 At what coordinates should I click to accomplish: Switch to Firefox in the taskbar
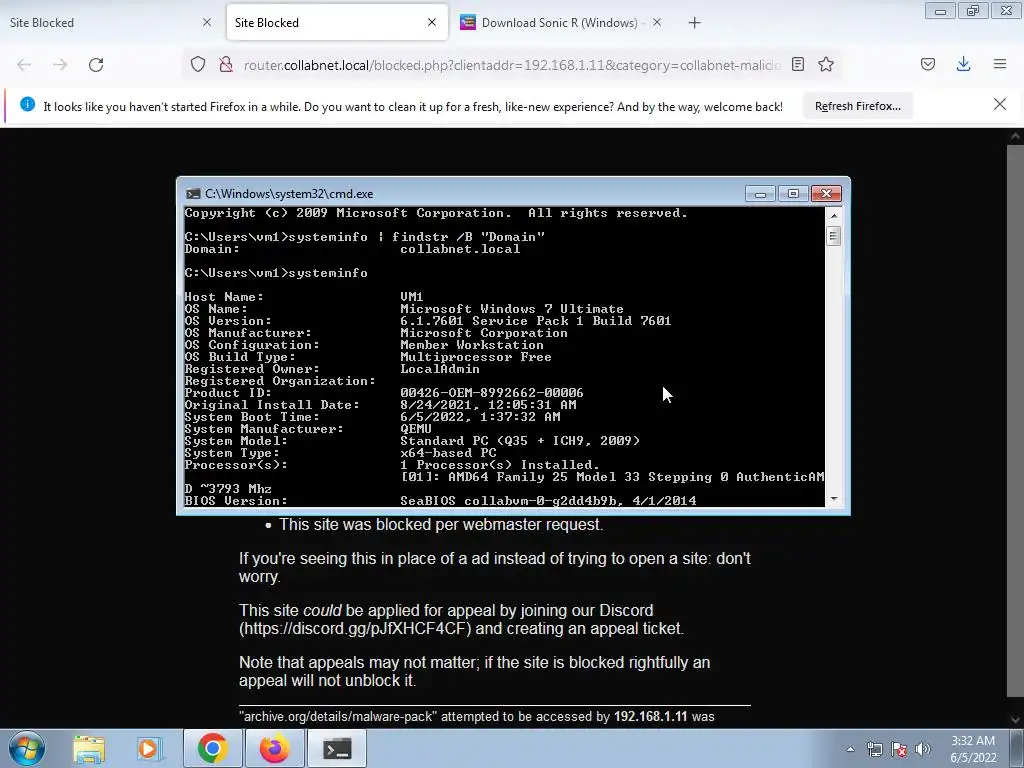275,748
